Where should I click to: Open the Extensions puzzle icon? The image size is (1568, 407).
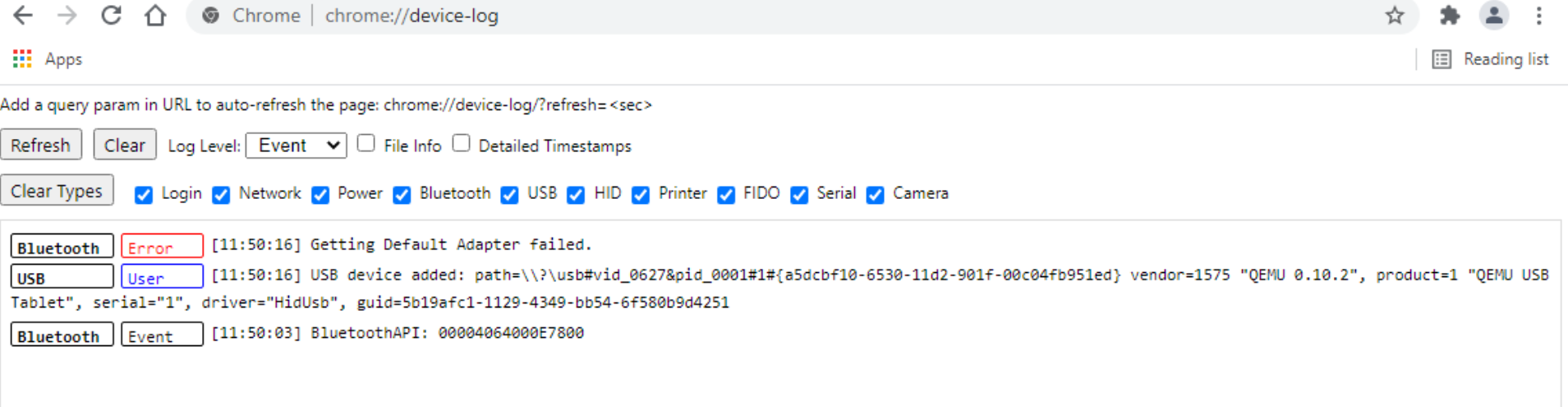pyautogui.click(x=1450, y=16)
